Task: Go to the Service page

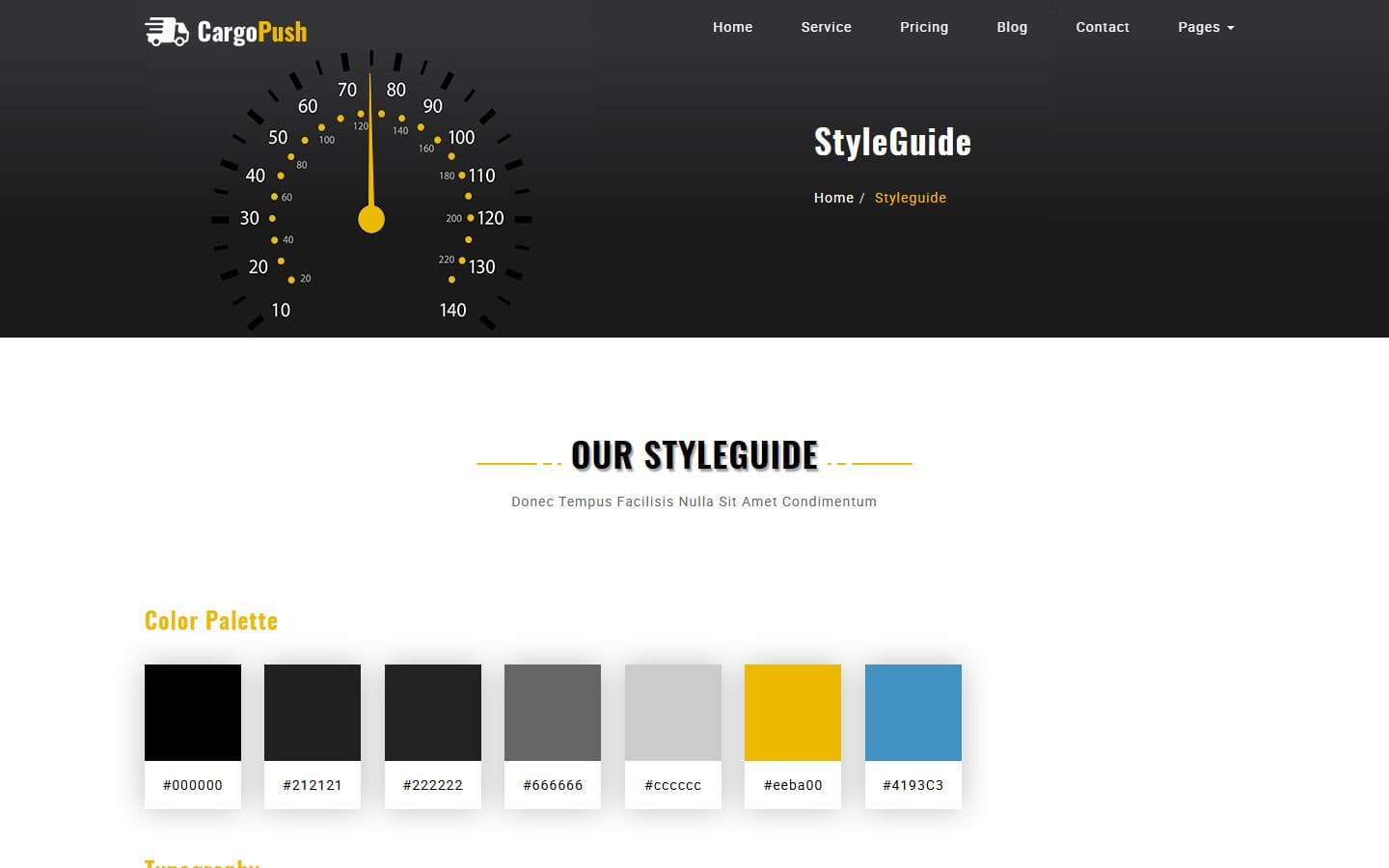Action: (826, 27)
